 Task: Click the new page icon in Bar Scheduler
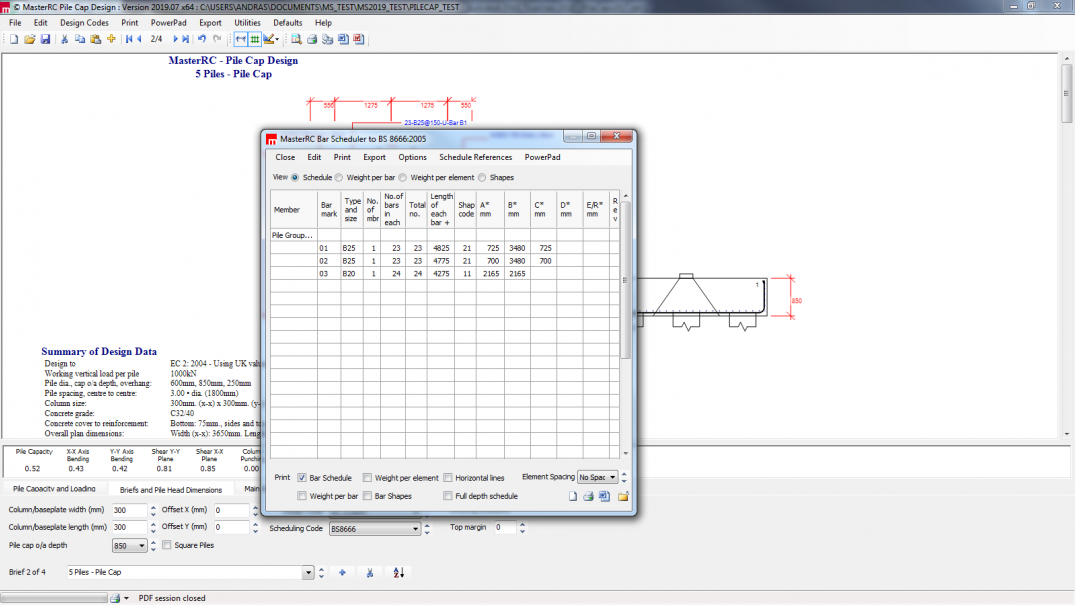tap(572, 496)
